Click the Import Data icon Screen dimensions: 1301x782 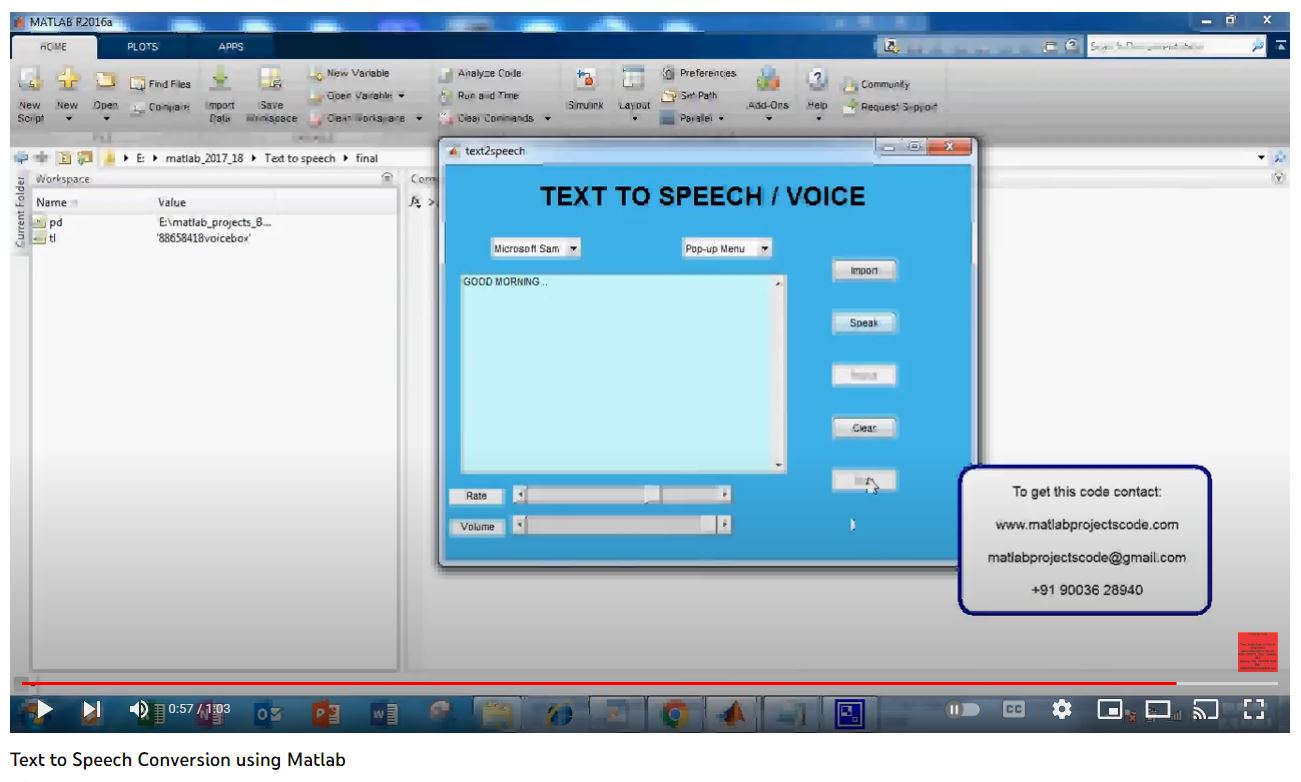(221, 80)
